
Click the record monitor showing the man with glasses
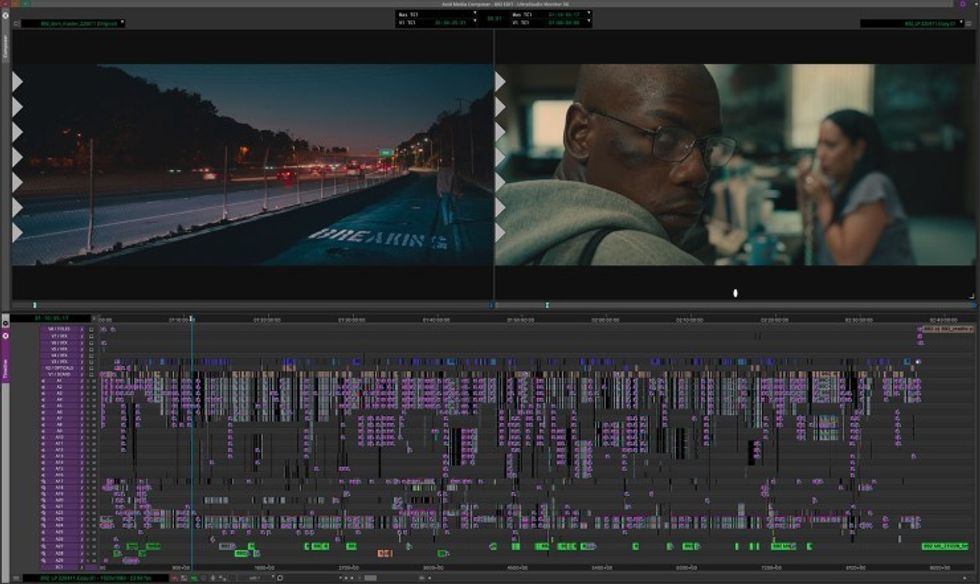[735, 164]
